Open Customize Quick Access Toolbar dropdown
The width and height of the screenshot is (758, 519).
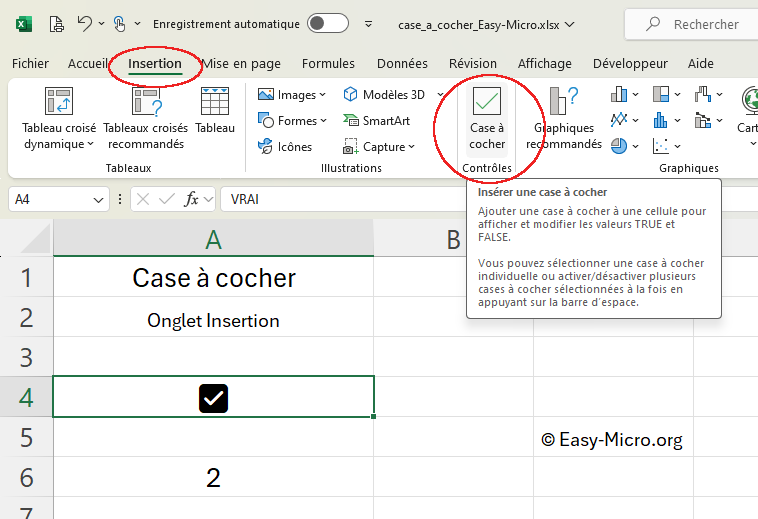(x=368, y=24)
